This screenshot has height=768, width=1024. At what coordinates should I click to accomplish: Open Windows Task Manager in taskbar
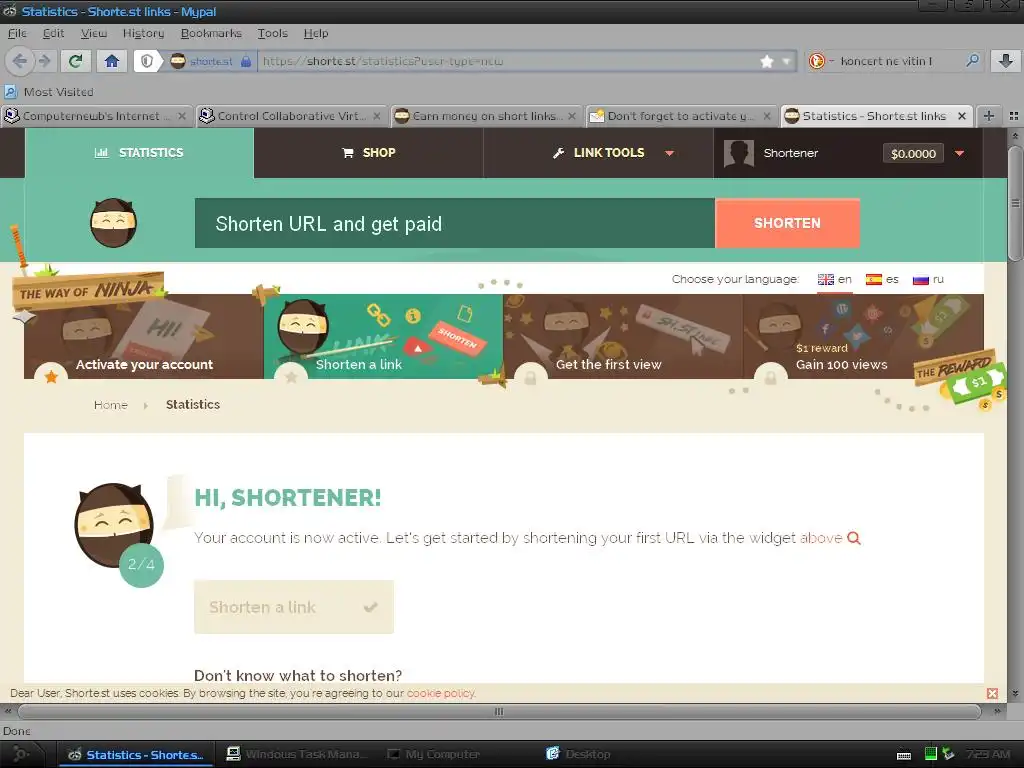pyautogui.click(x=297, y=754)
